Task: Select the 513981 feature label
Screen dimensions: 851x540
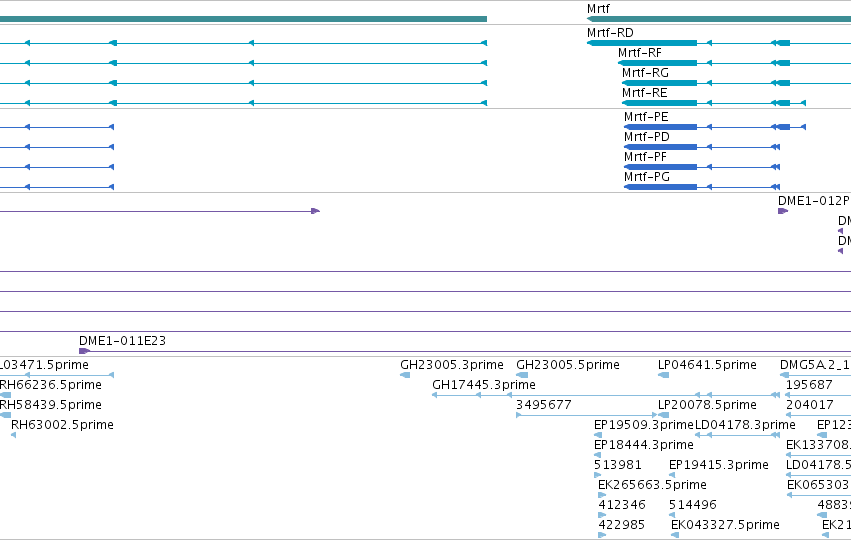Action: point(618,465)
